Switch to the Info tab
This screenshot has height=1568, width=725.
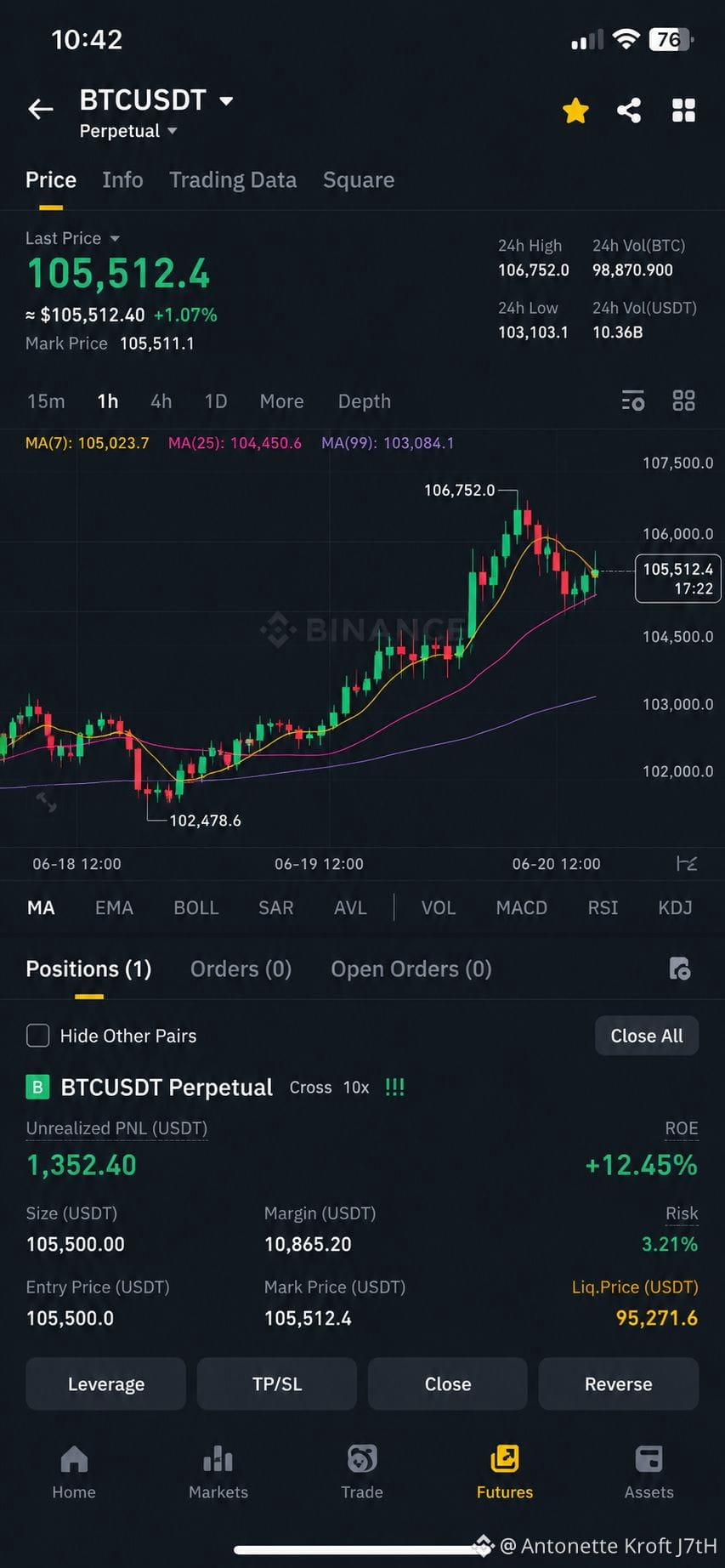click(x=122, y=180)
